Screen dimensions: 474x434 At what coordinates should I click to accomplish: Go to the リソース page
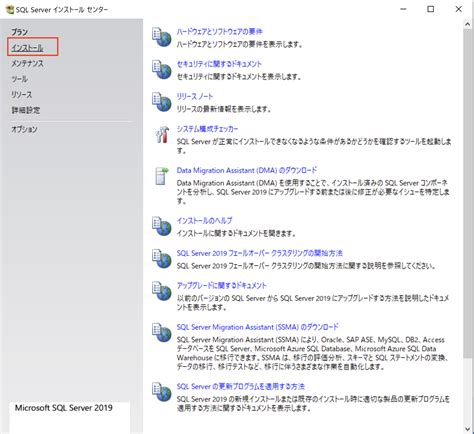point(22,95)
